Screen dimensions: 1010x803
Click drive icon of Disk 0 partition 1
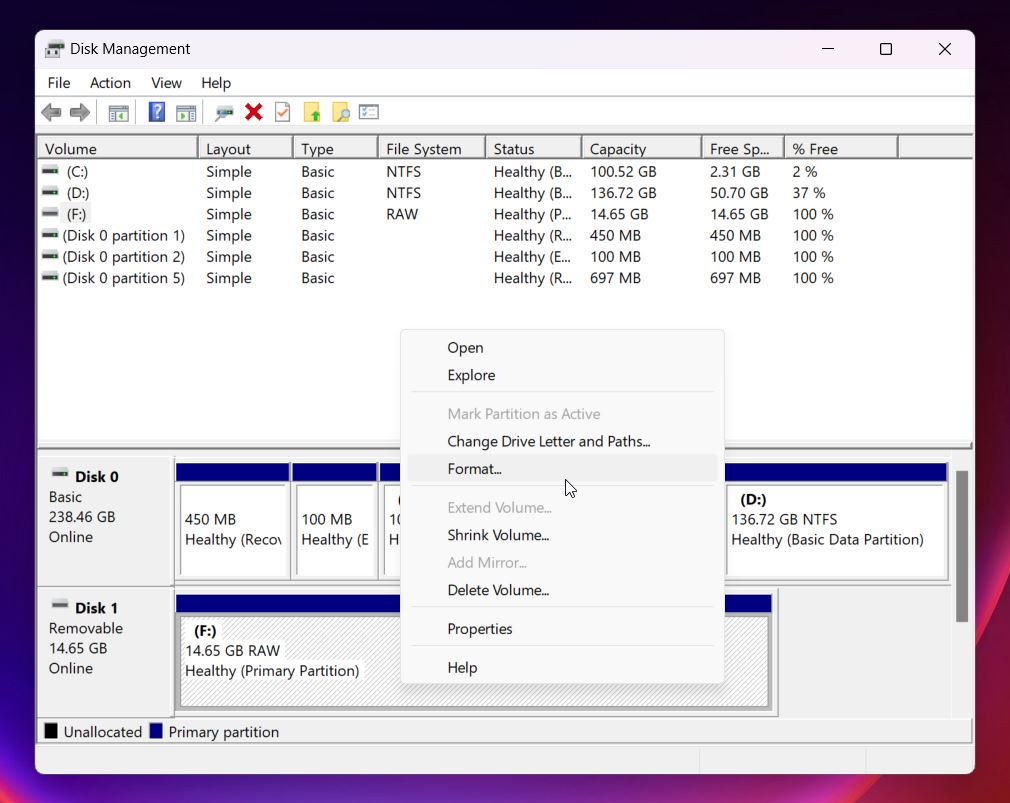coord(50,234)
